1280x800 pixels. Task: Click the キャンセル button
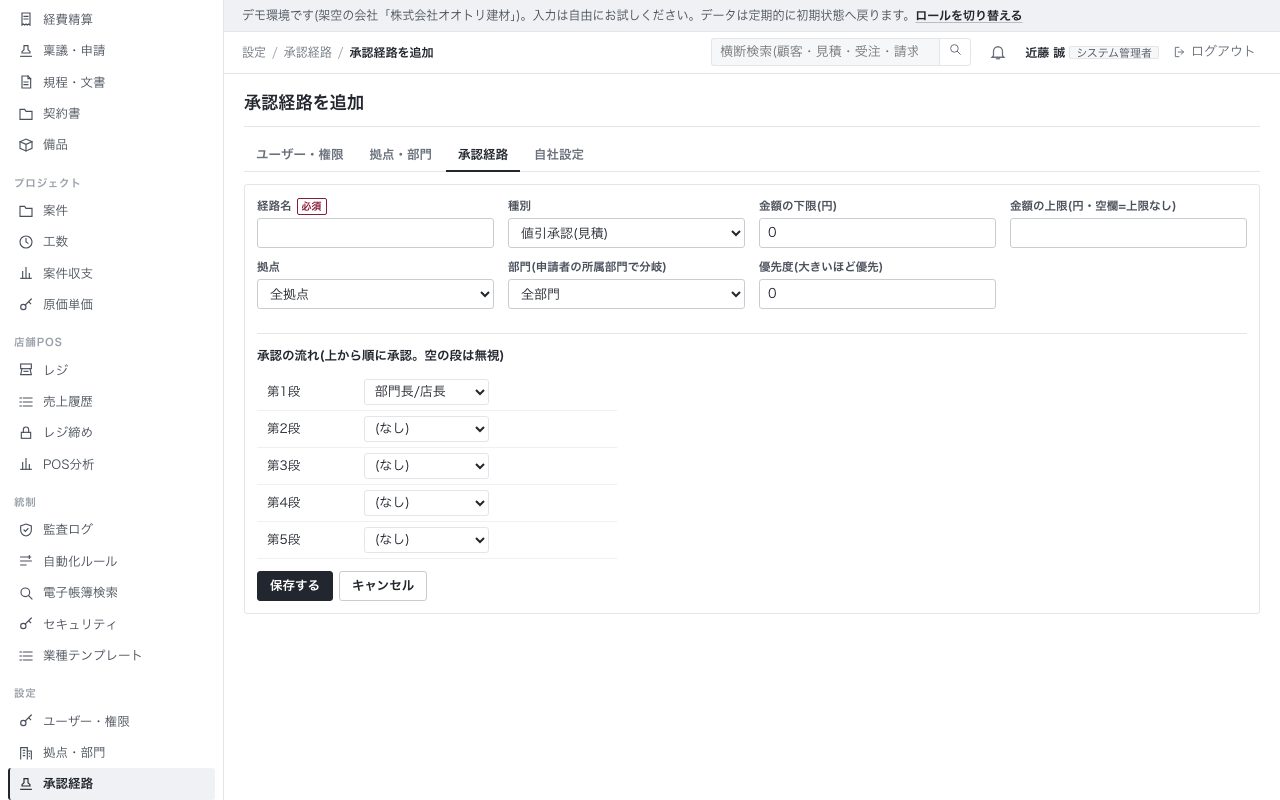click(383, 586)
